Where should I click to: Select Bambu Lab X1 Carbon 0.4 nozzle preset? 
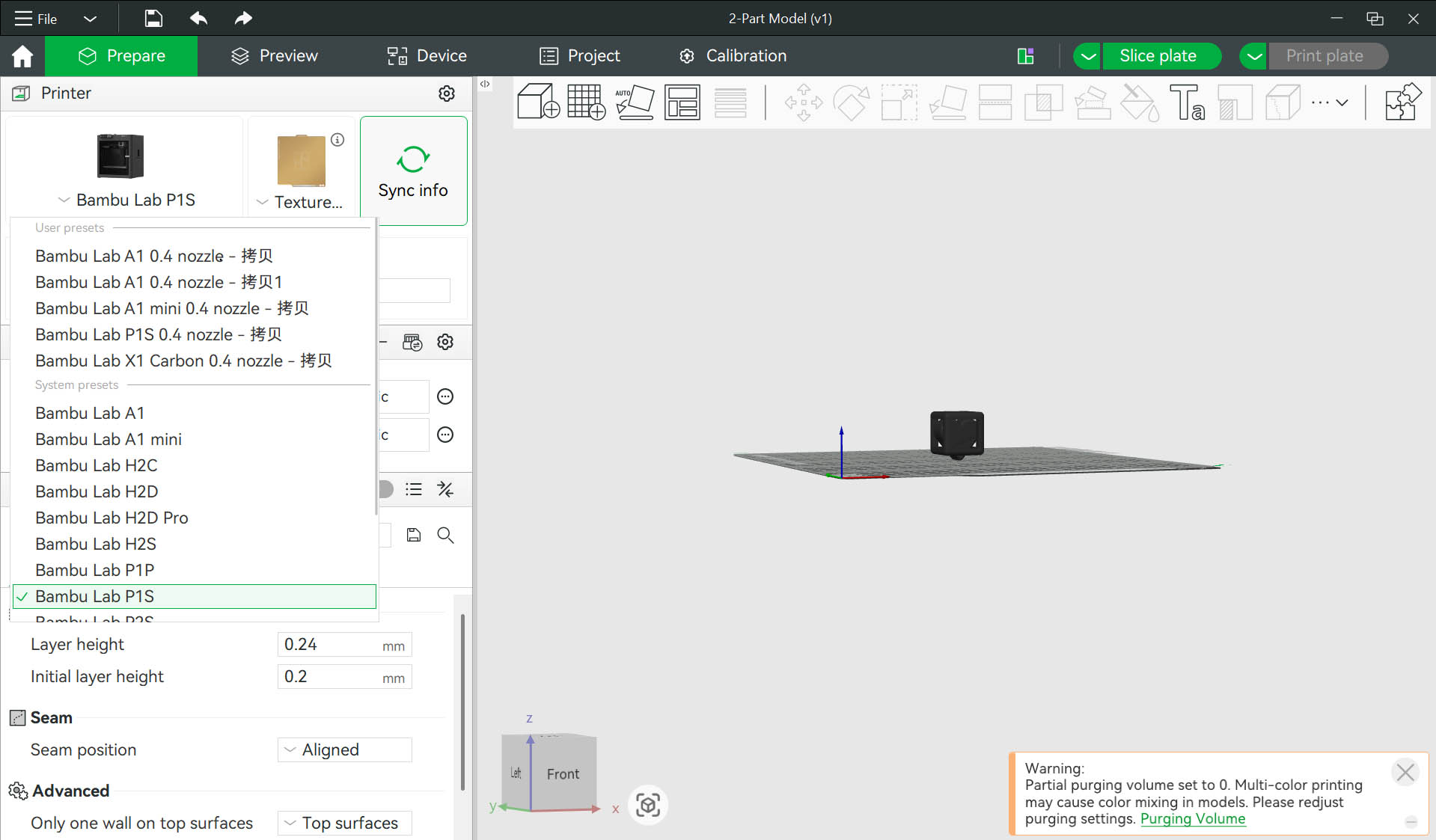[x=183, y=361]
